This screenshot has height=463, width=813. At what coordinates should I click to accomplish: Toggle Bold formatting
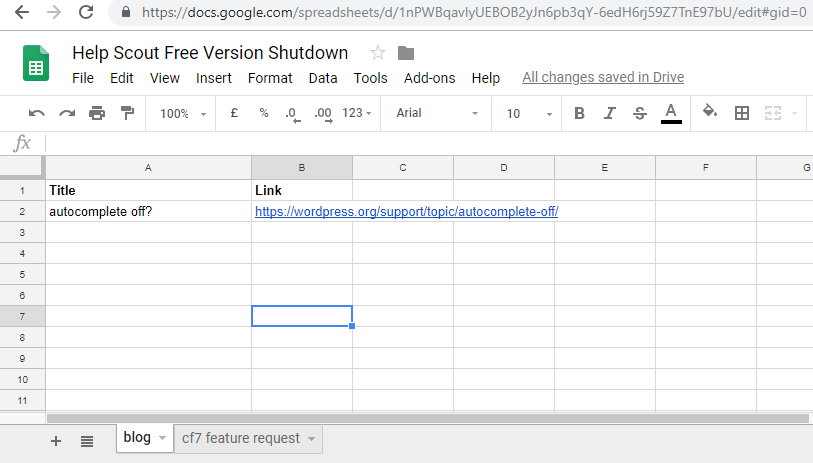click(579, 114)
